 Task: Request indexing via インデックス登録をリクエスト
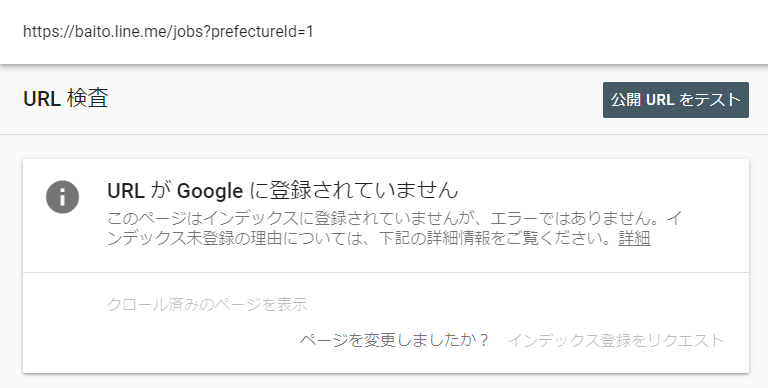click(x=616, y=340)
